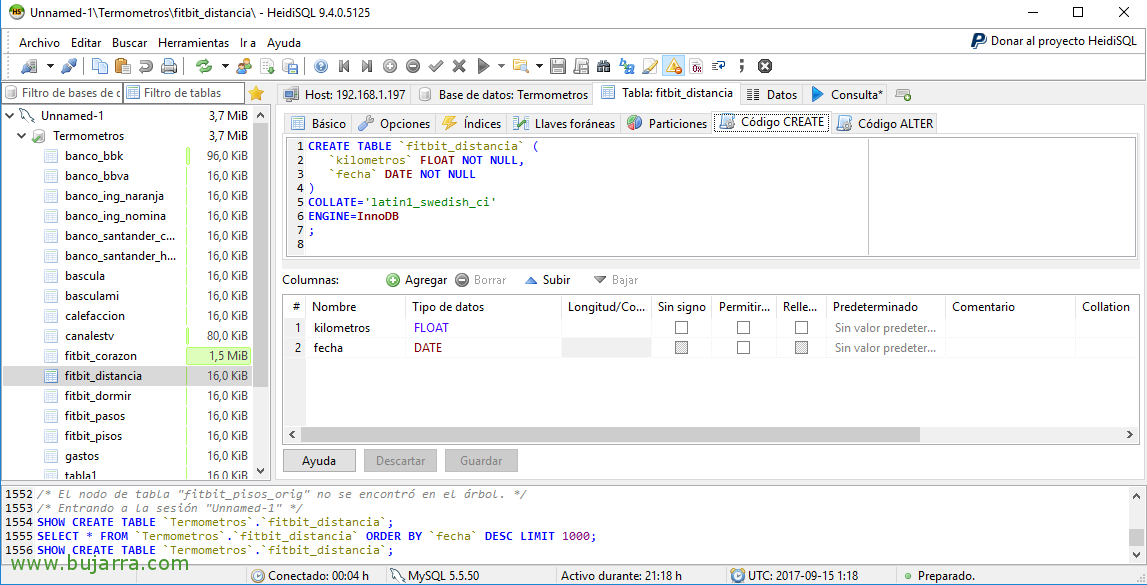Switch to the Código ALTER tab

(885, 124)
